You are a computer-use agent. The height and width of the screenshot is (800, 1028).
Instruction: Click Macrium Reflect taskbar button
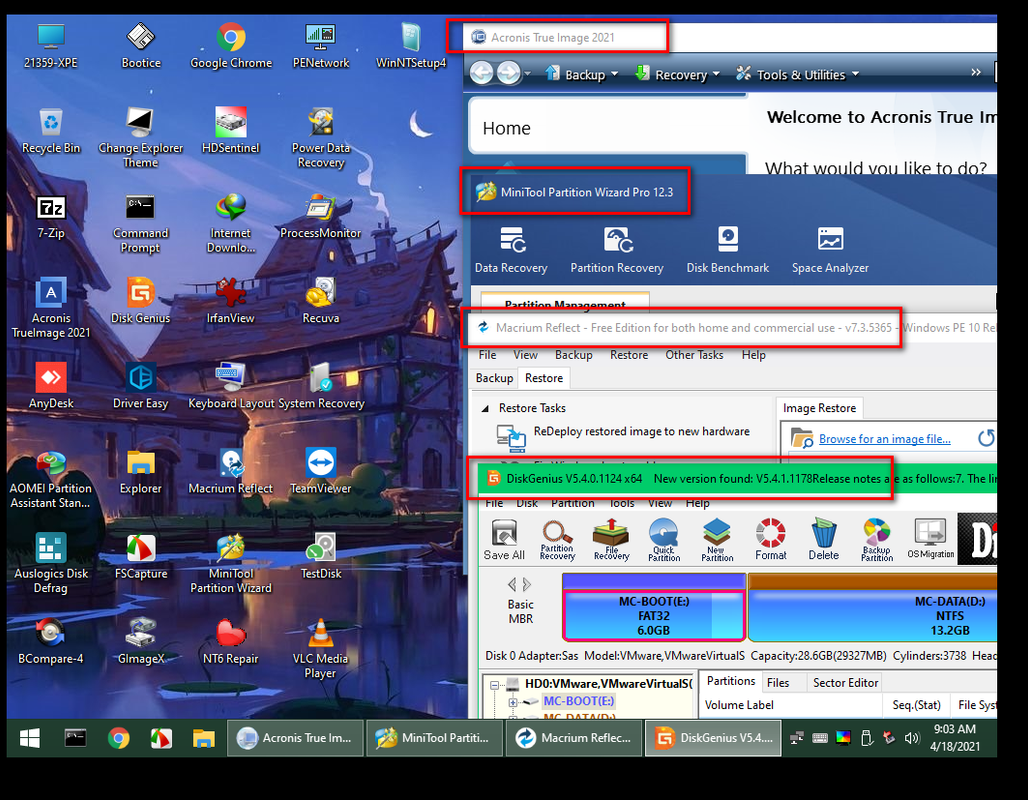click(x=572, y=738)
